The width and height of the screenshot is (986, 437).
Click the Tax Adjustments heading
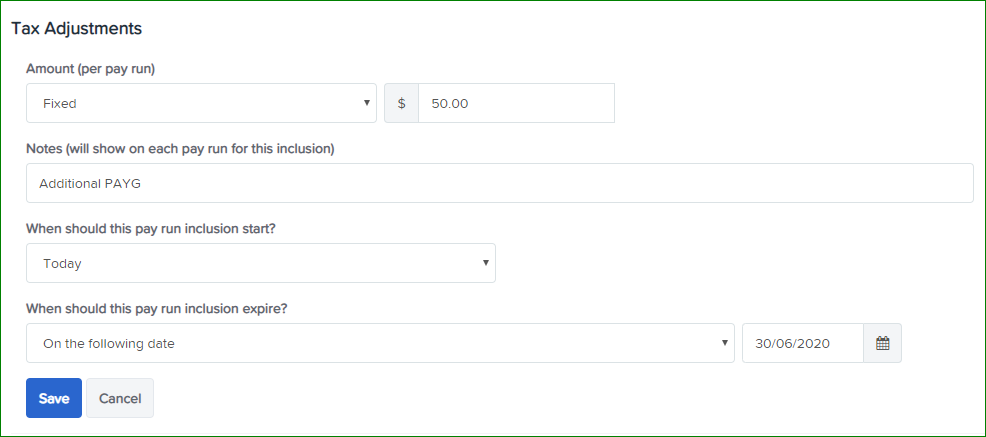coord(77,28)
